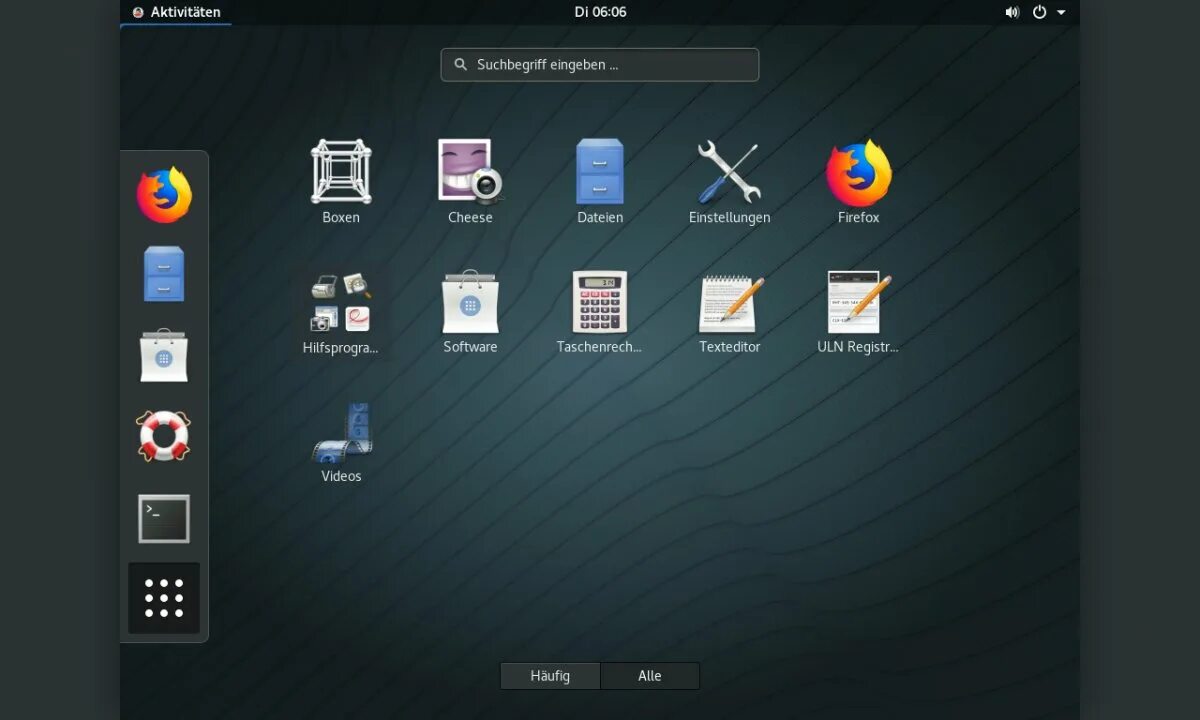Switch to the Alle tab
The image size is (1200, 720).
(650, 676)
